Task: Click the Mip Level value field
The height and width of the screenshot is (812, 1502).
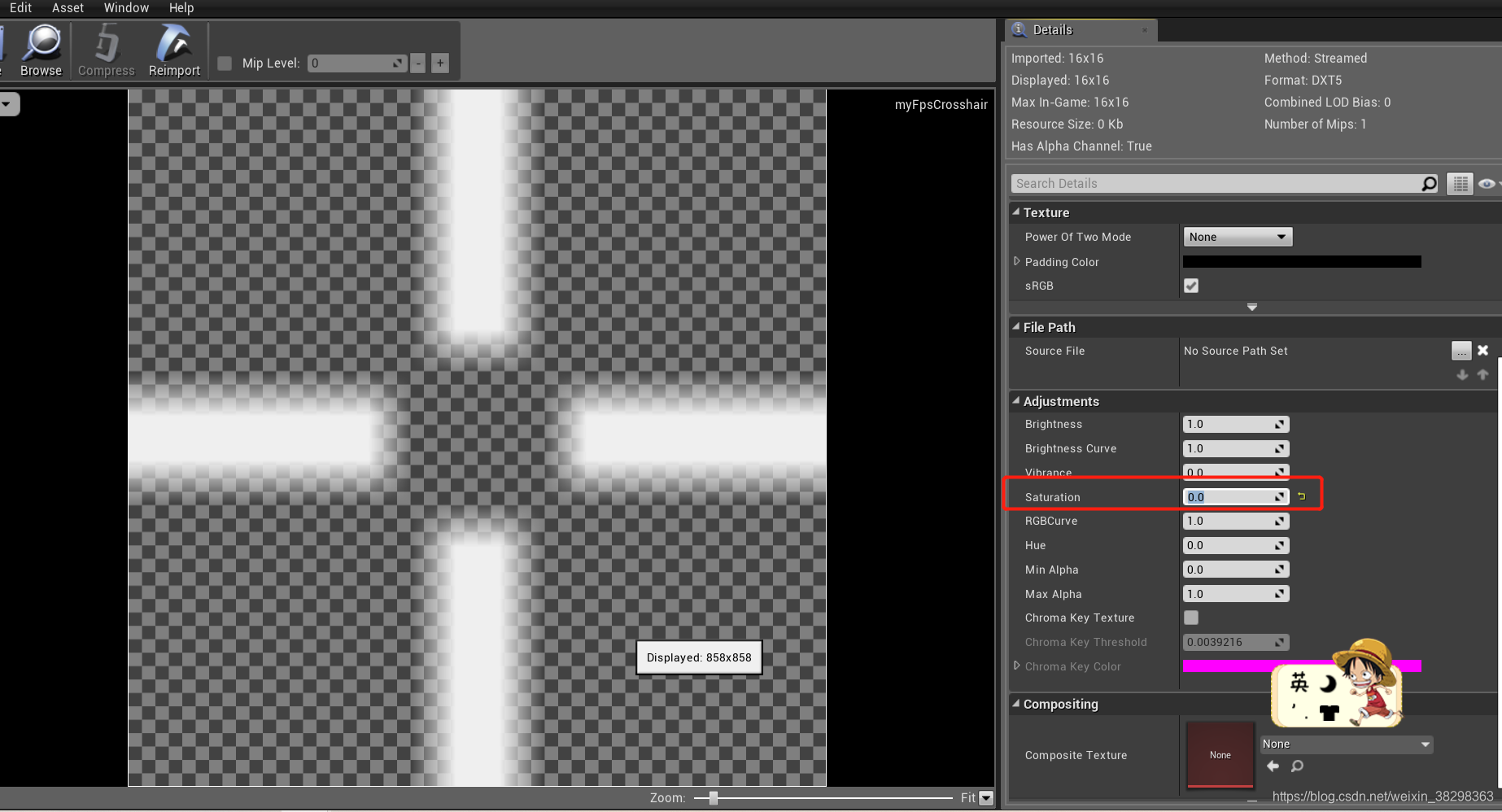Action: click(x=357, y=63)
